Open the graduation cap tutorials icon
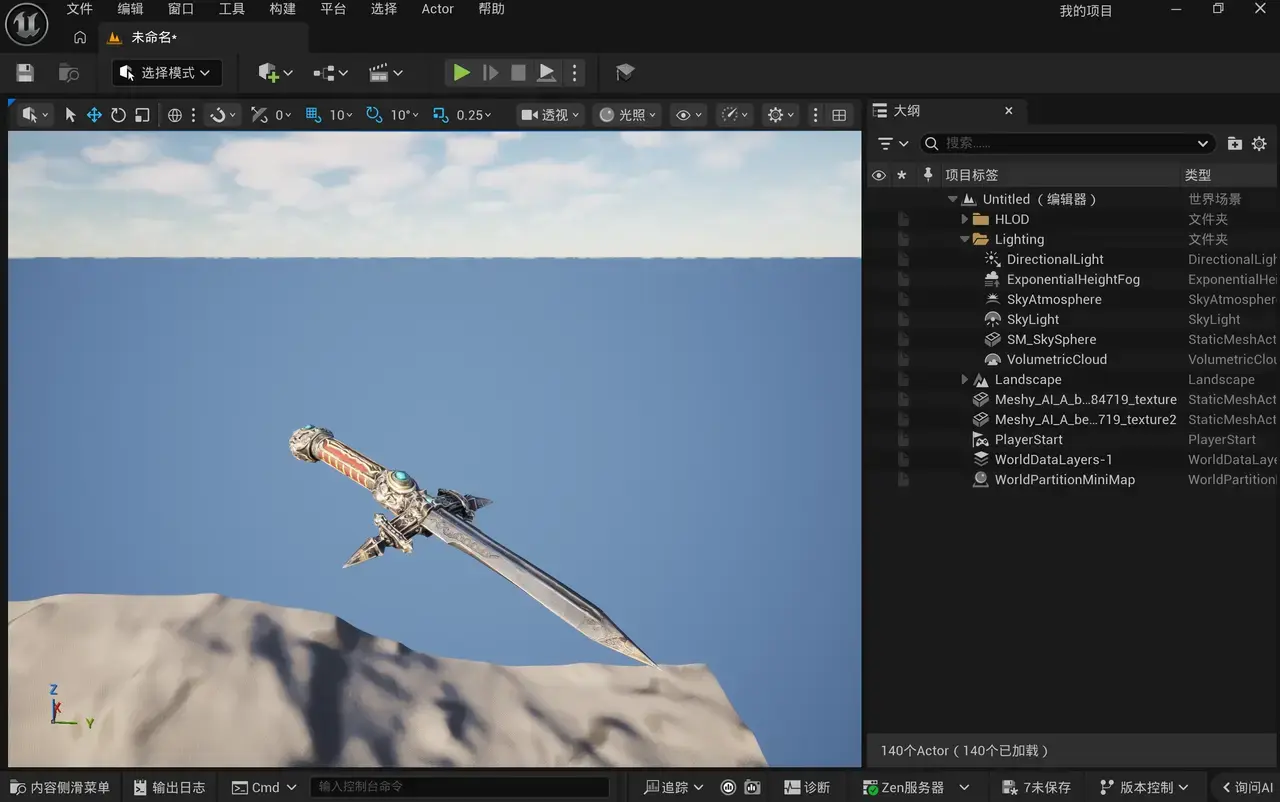1280x802 pixels. pos(625,72)
